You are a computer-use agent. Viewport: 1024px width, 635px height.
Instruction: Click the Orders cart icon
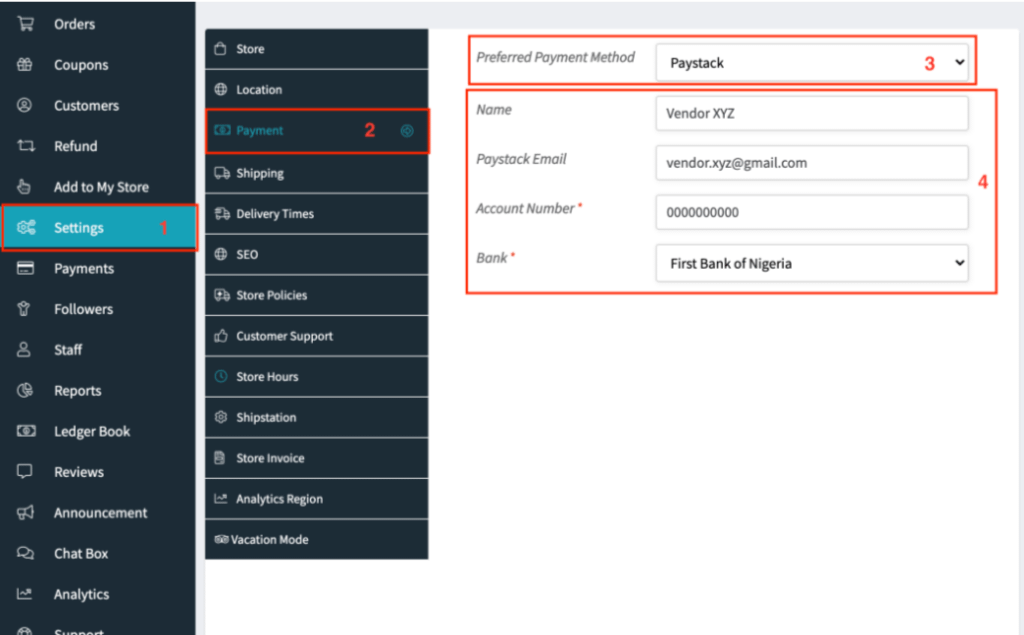tap(26, 24)
